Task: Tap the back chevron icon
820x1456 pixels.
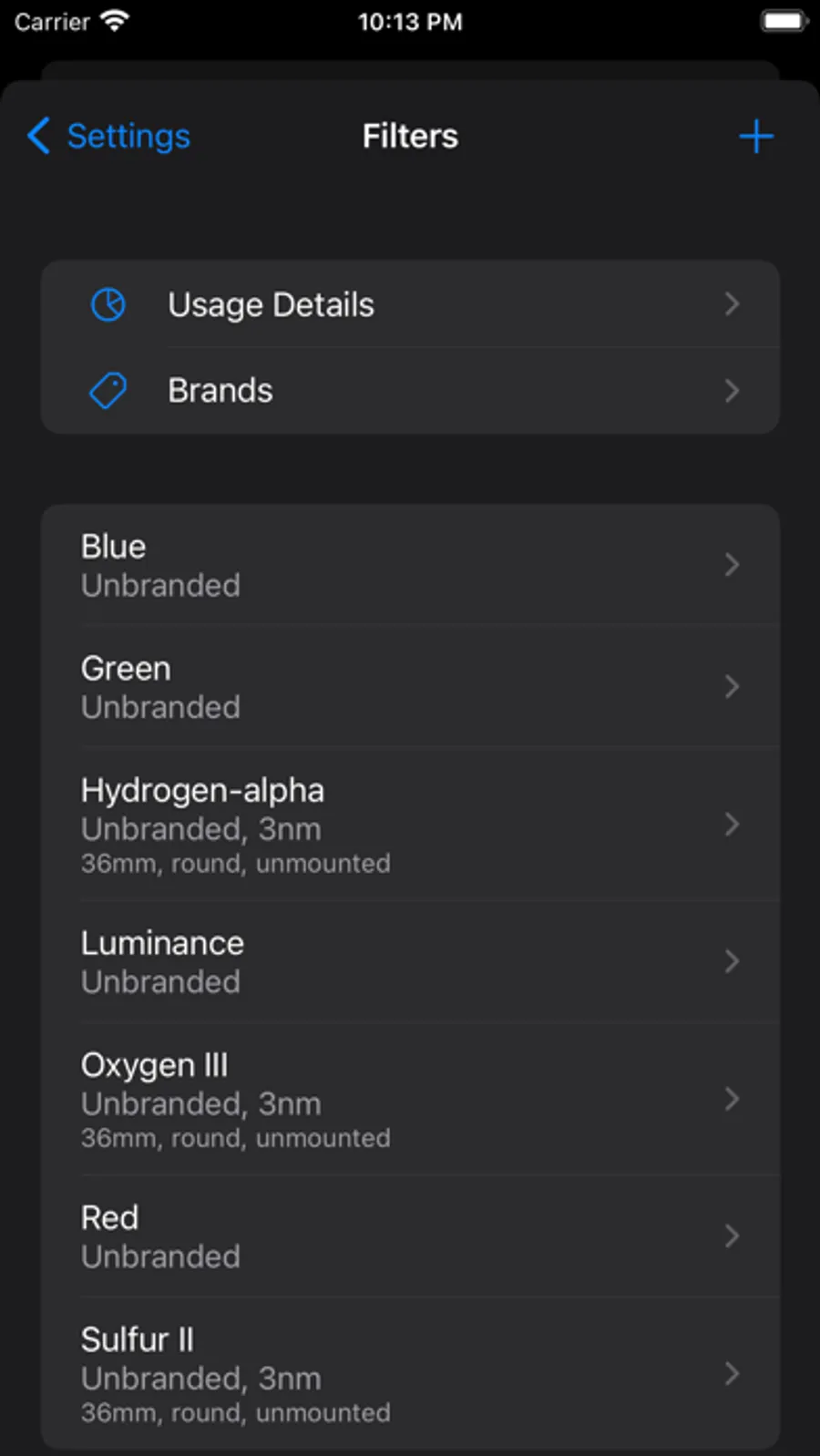Action: click(x=38, y=136)
